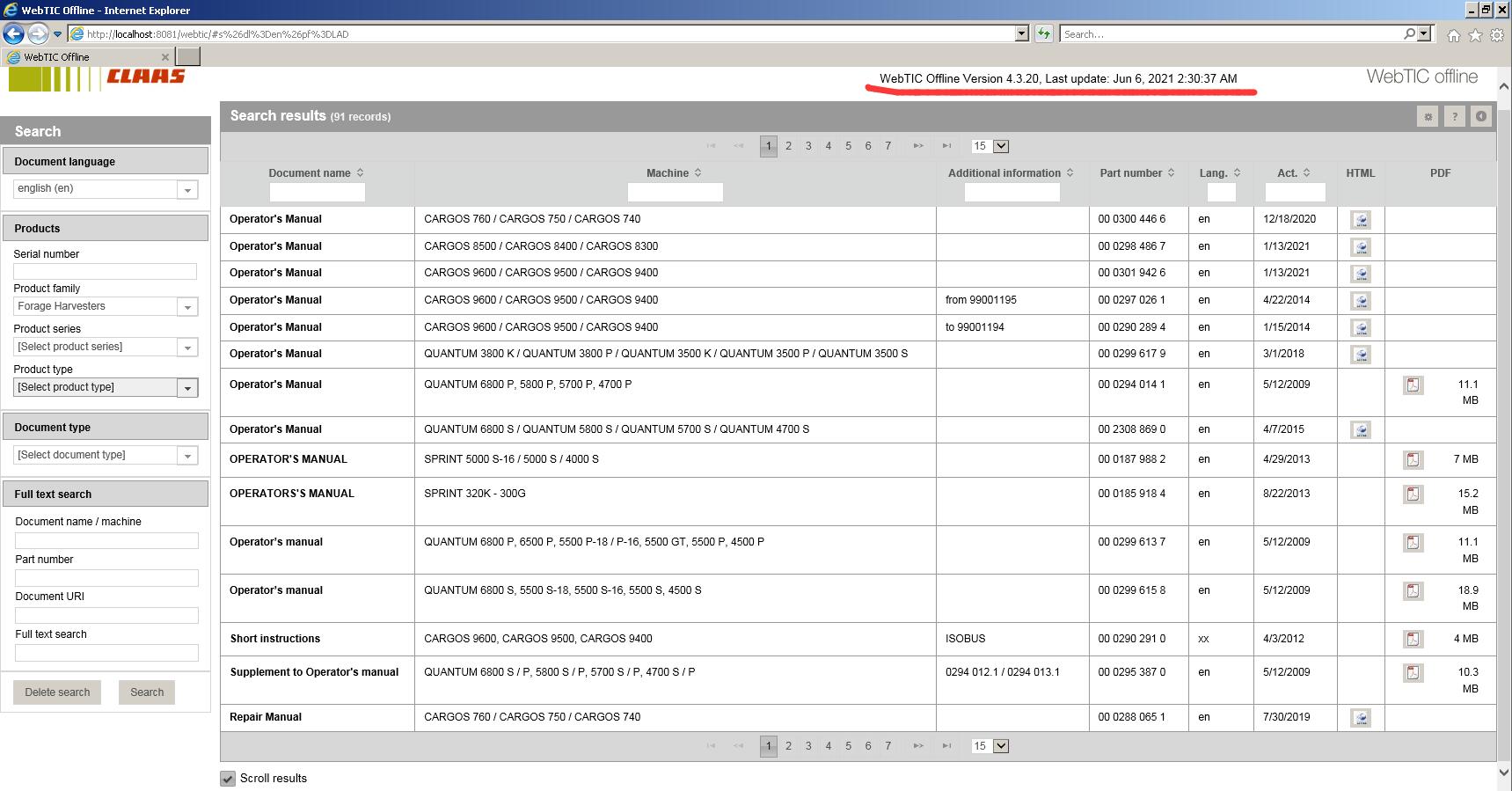
Task: Toggle the Scroll results checkbox
Action: coord(228,779)
